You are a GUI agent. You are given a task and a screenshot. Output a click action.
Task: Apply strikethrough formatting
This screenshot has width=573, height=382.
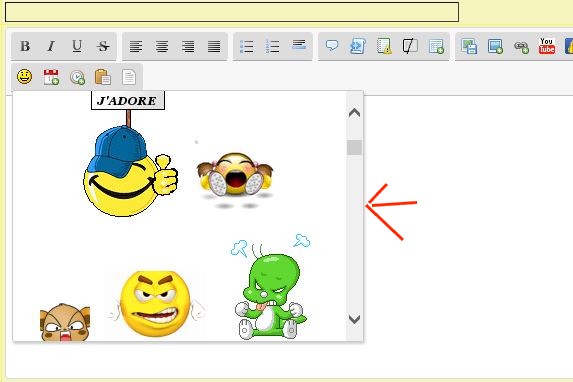[103, 46]
